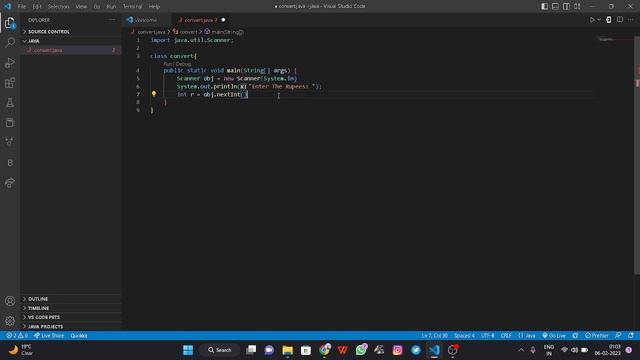Screen dimensions: 640x360
Task: Click the open changes icon in editor toolbar
Action: coord(609,20)
